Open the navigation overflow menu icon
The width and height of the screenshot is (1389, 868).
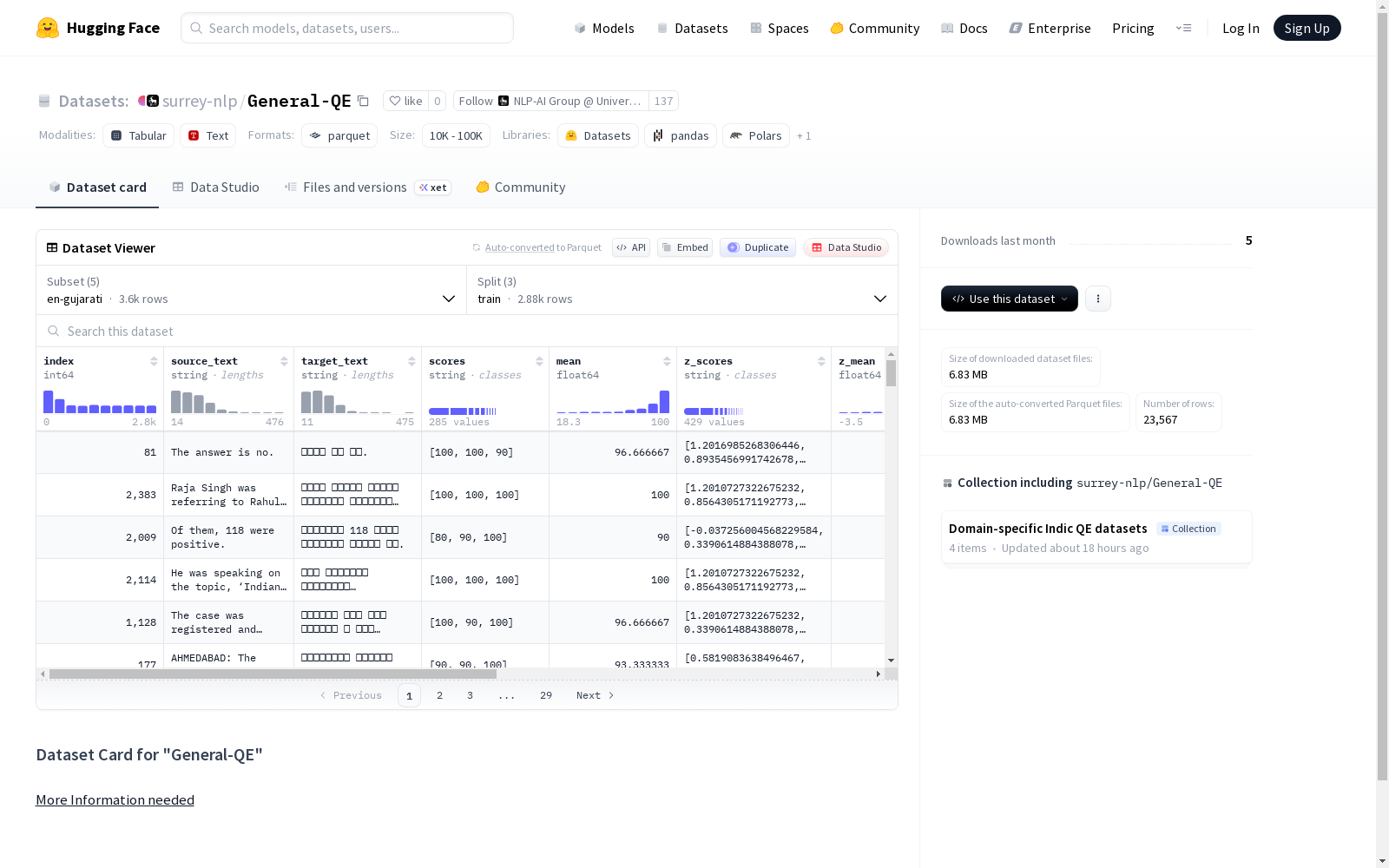pos(1183,28)
